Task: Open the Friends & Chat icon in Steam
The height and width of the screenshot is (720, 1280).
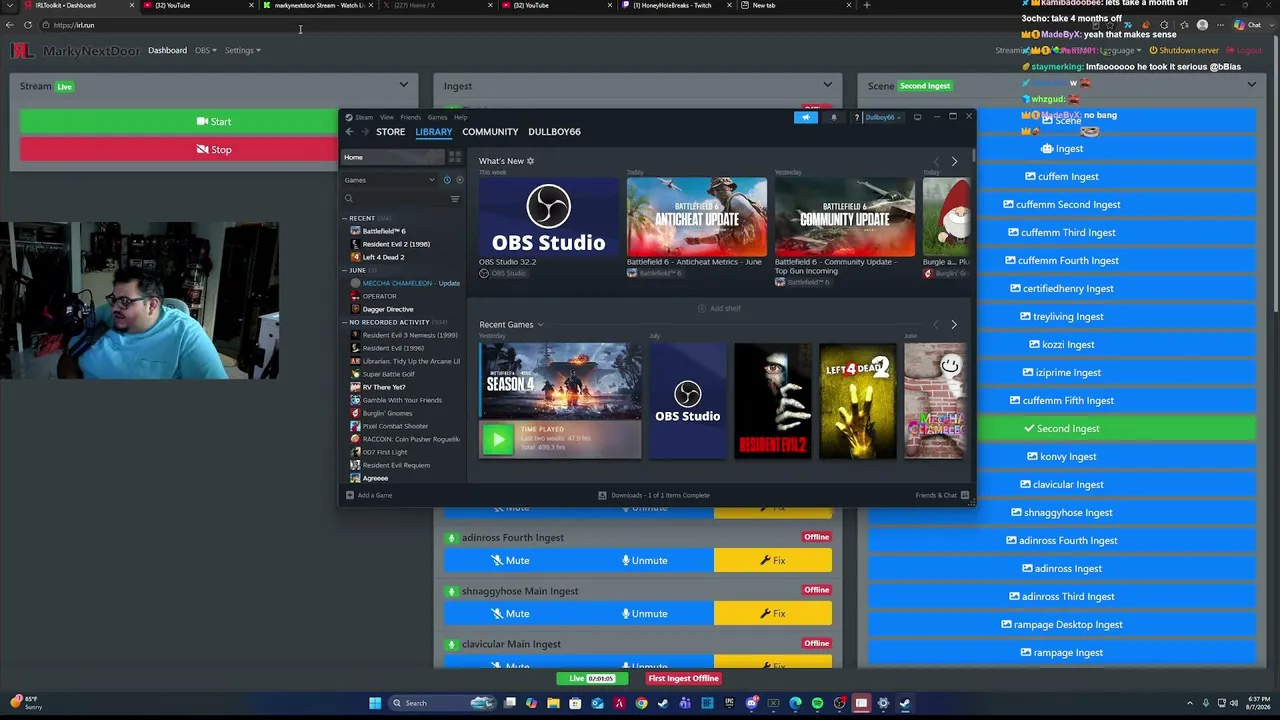Action: [x=964, y=495]
